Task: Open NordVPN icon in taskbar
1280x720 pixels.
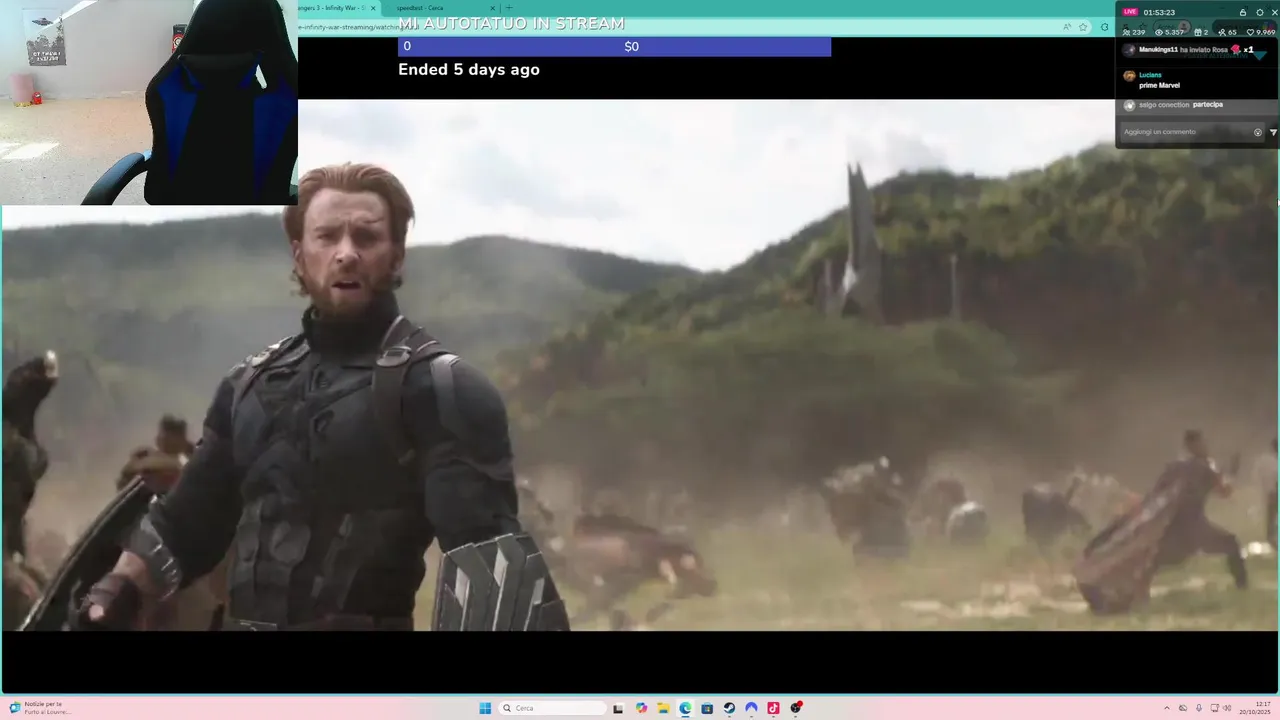Action: tap(751, 708)
